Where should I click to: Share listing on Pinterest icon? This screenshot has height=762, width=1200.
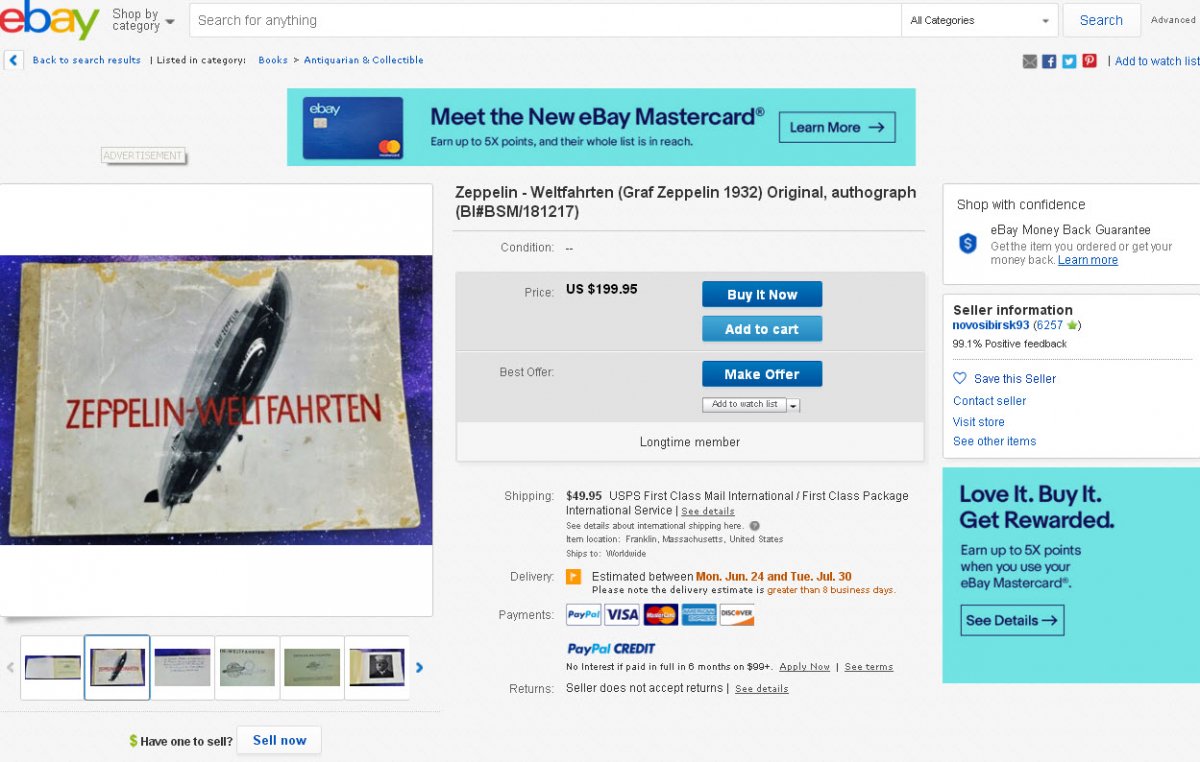click(1089, 61)
